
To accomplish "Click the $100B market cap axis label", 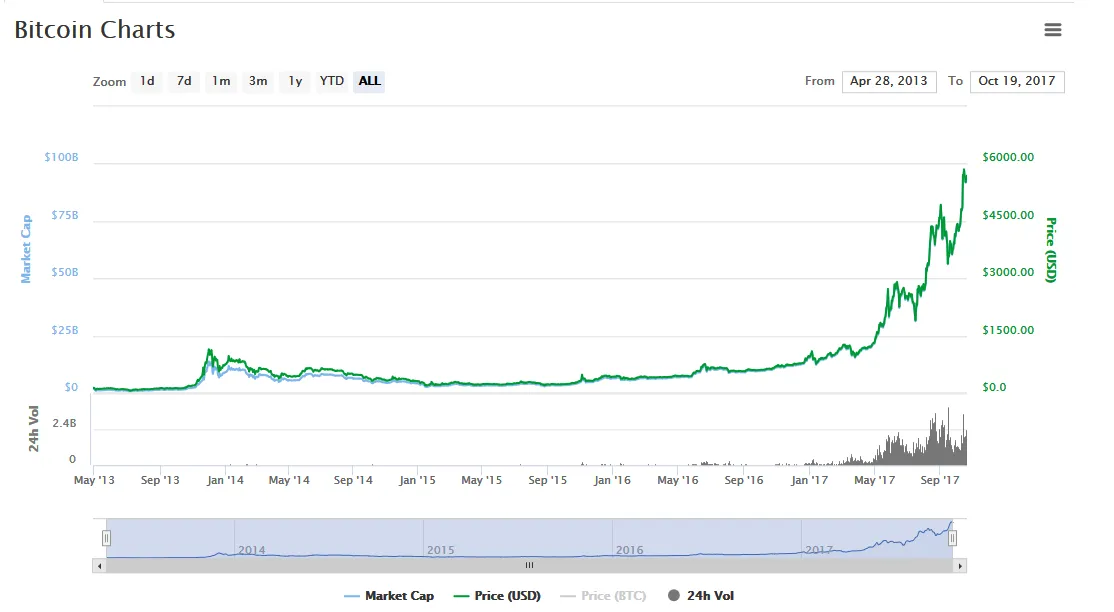I will point(61,157).
